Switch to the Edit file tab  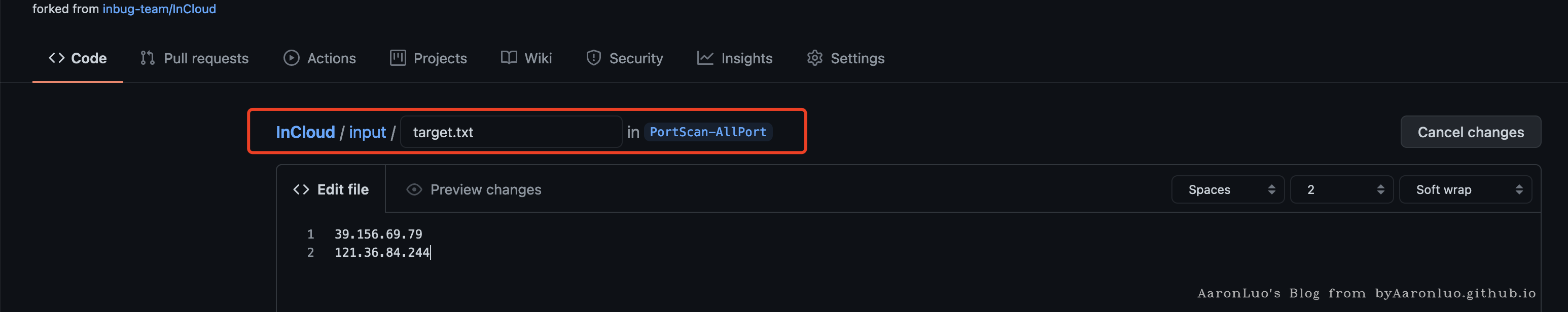pos(331,190)
